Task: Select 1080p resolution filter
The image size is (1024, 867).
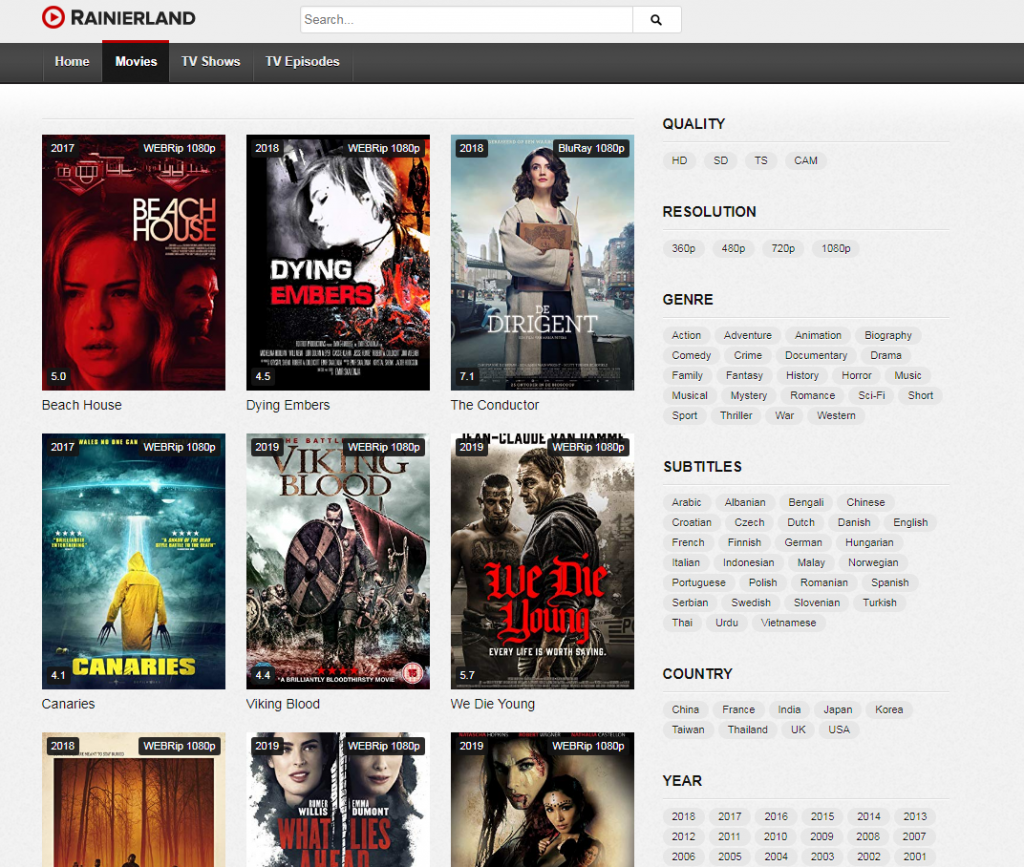Action: [835, 249]
